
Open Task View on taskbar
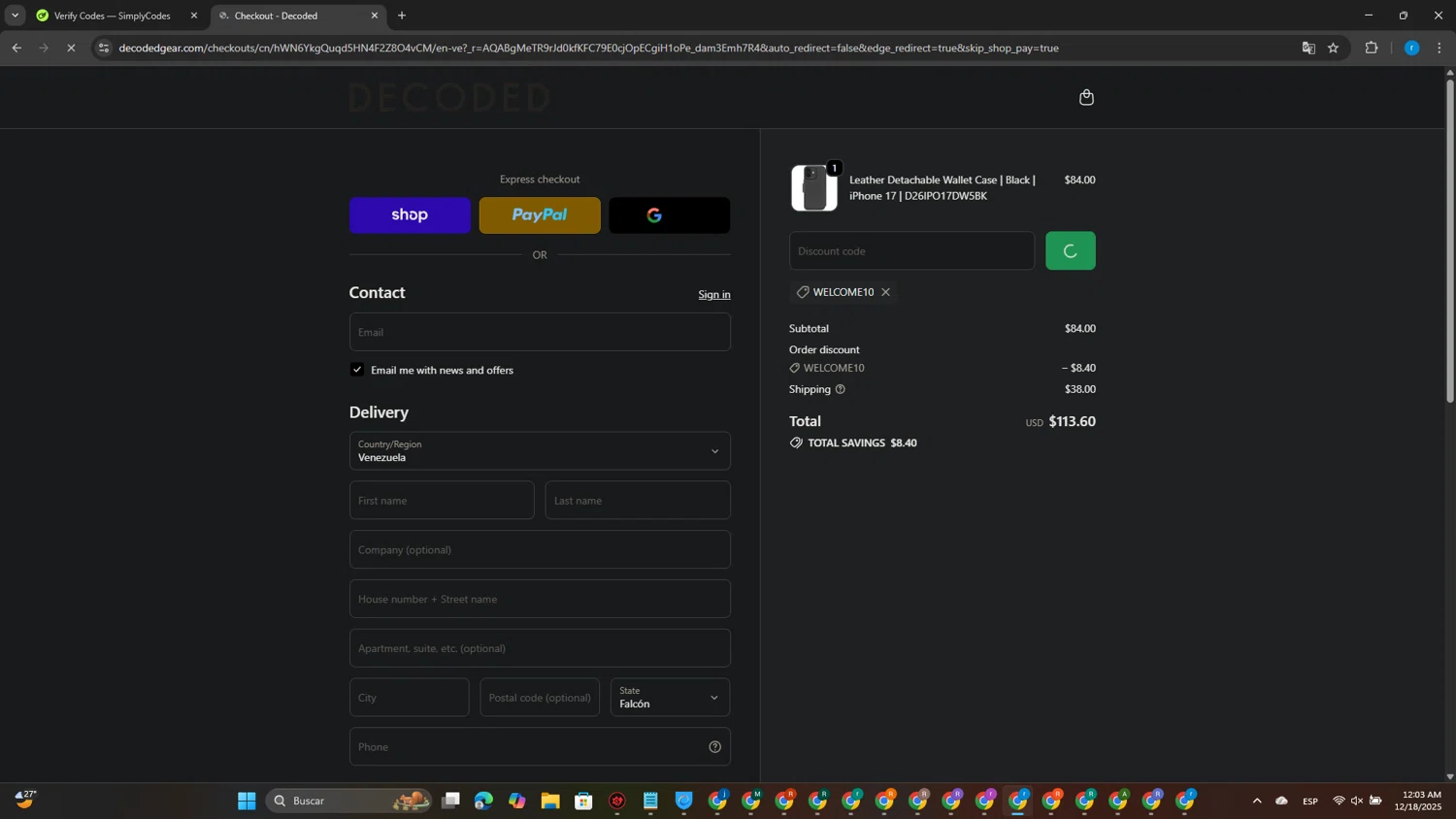click(450, 801)
